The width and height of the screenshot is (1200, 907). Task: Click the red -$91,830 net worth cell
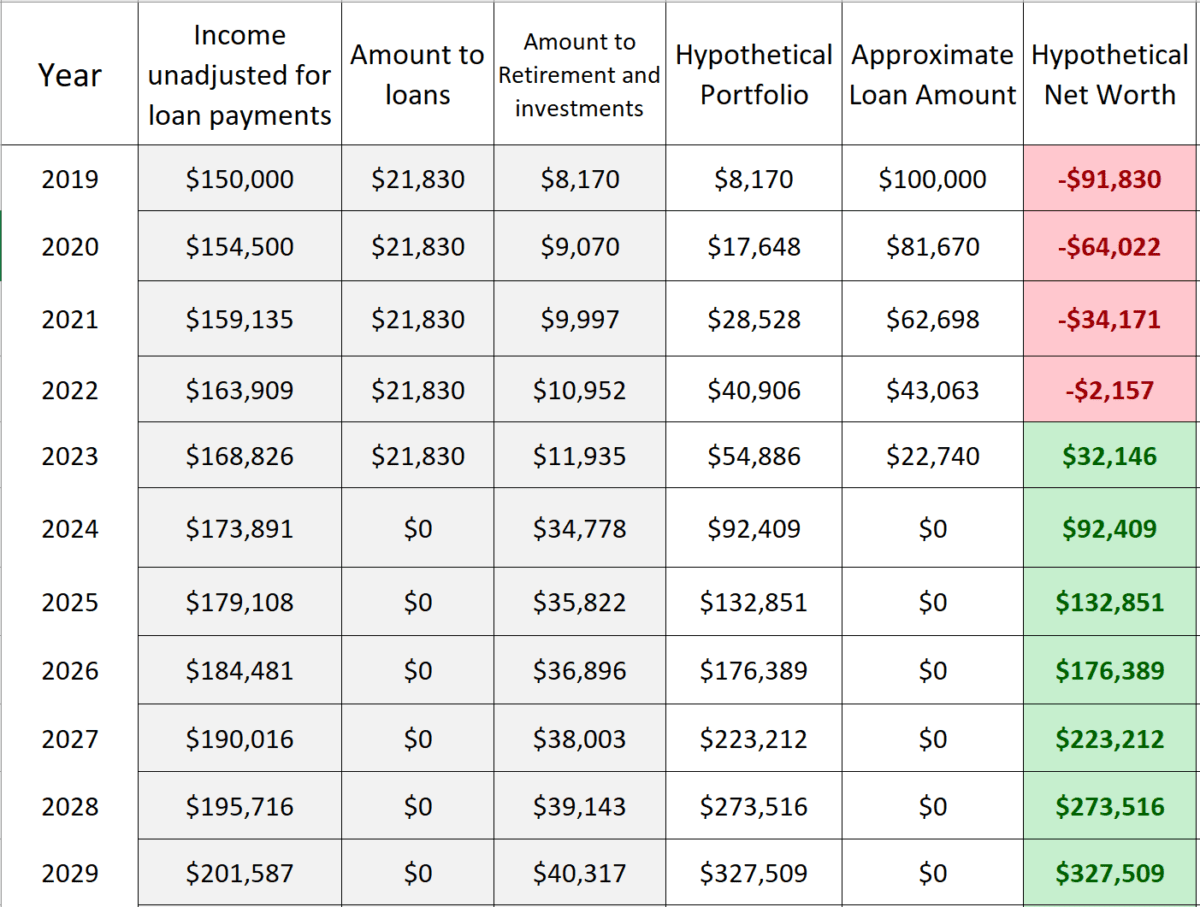pos(1111,179)
